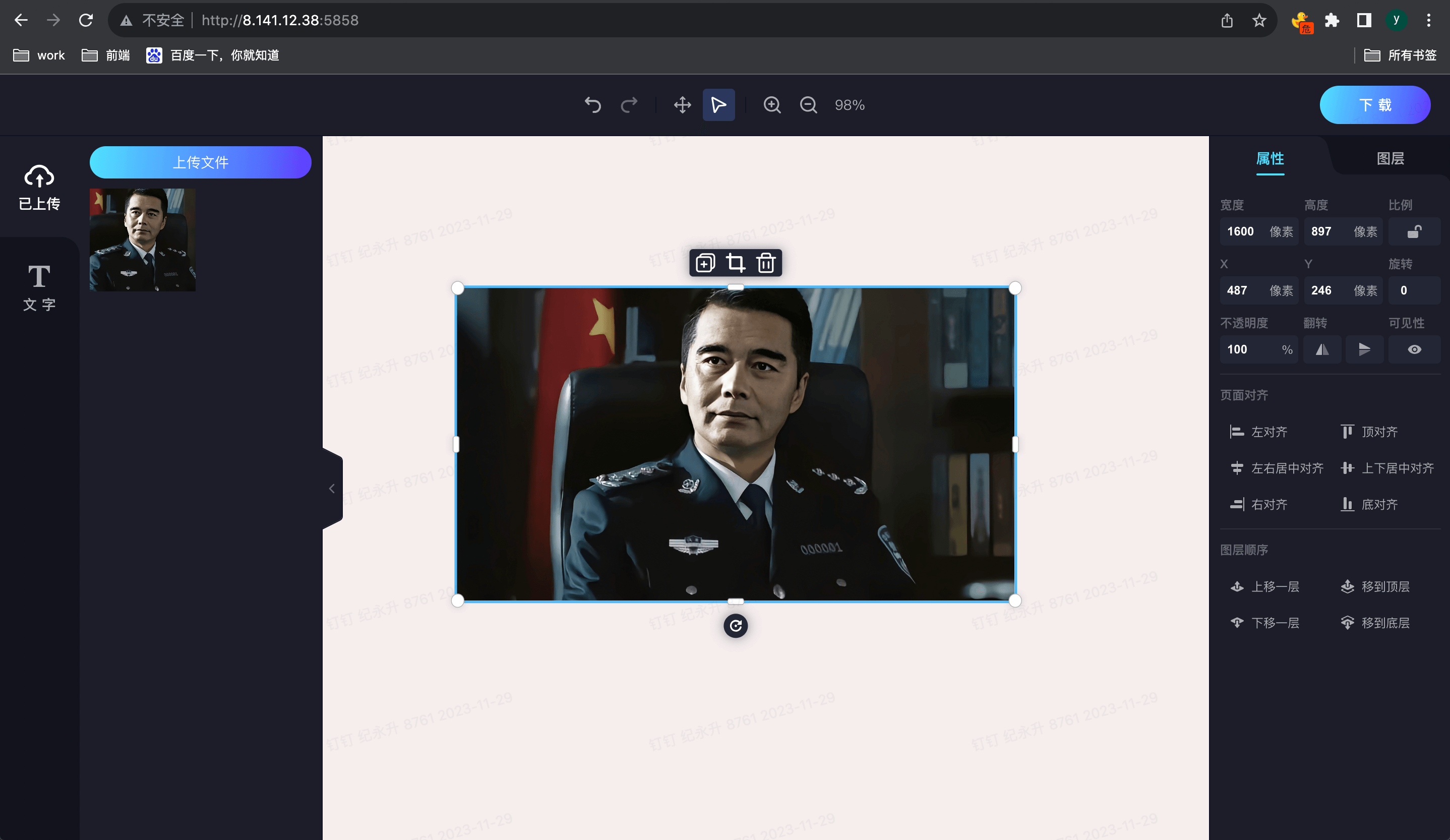Open the 所有书签 all bookmarks folder
Viewport: 1450px width, 840px height.
coord(1401,55)
